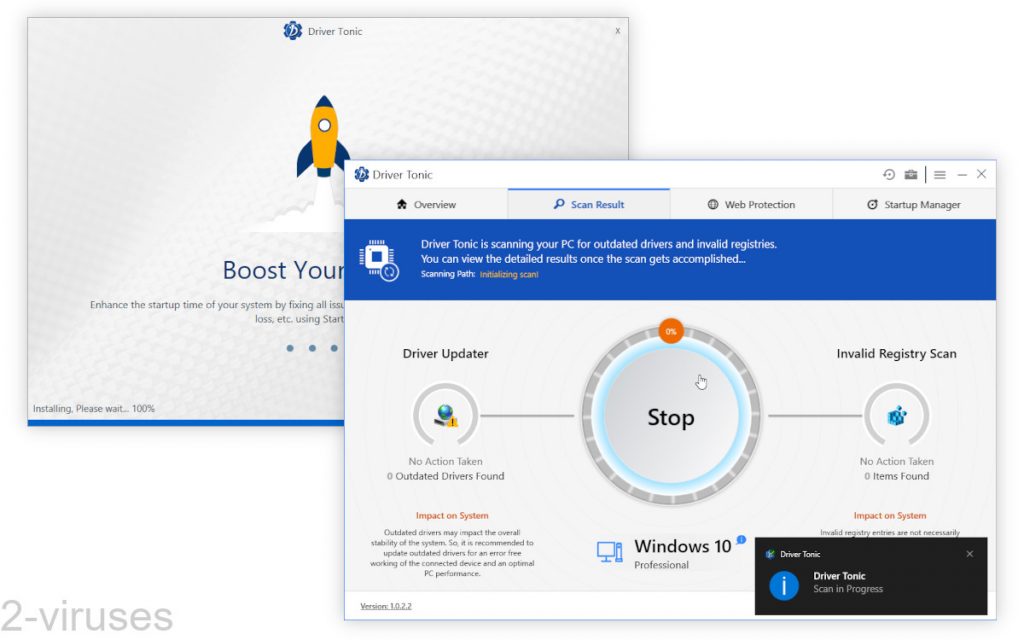Screen dimensions: 1024x640
Task: Click the orange 0% progress badge
Action: (x=670, y=331)
